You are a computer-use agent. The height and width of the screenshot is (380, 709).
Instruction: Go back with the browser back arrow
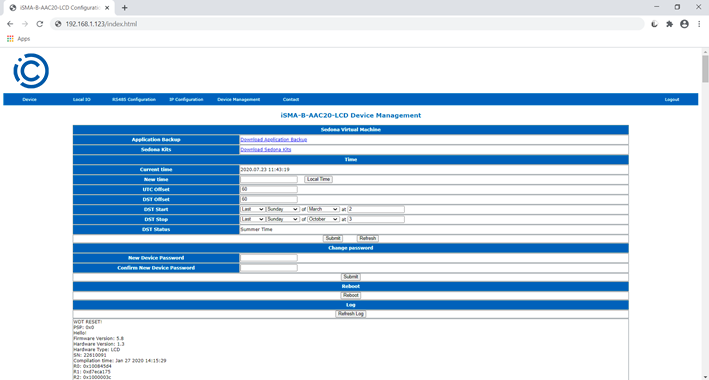coord(10,24)
